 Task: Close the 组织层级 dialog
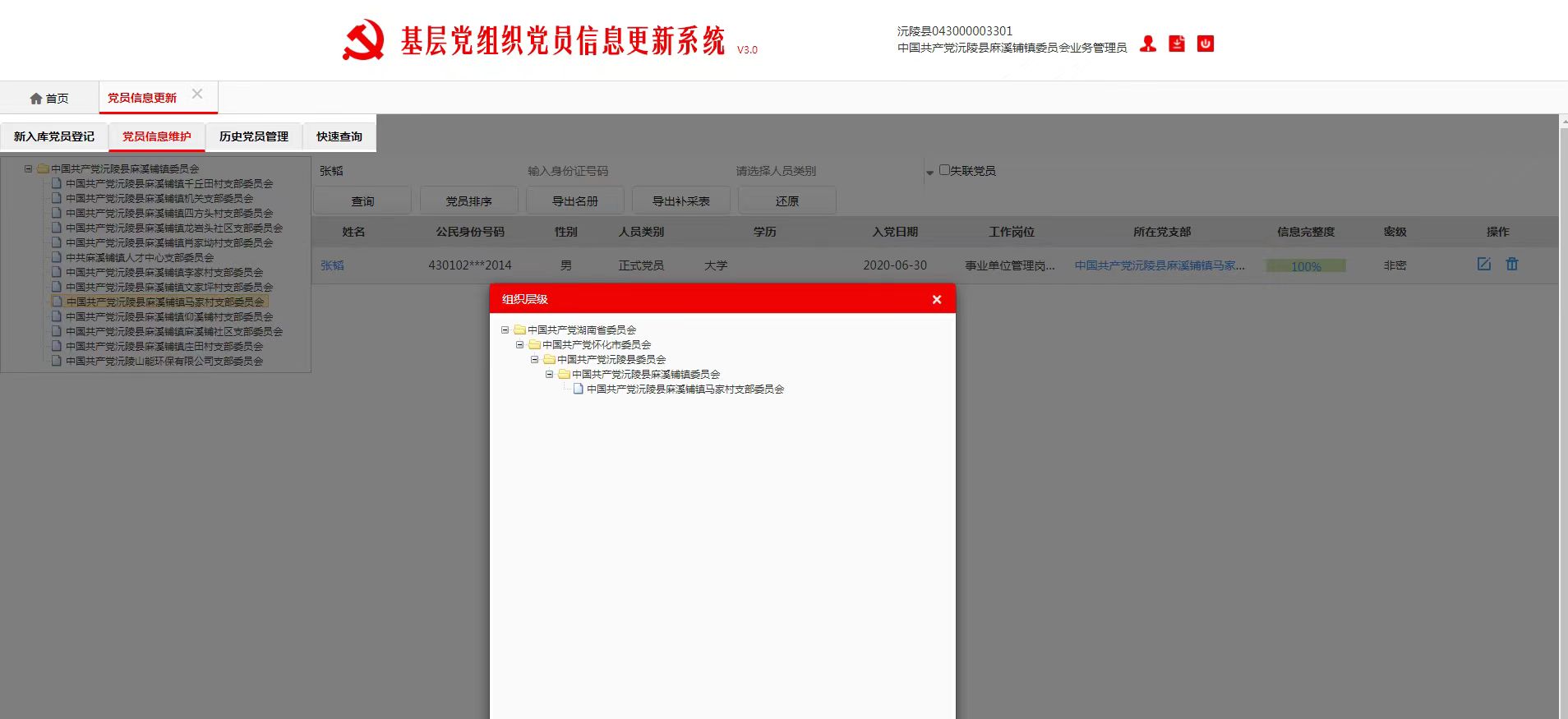[937, 300]
